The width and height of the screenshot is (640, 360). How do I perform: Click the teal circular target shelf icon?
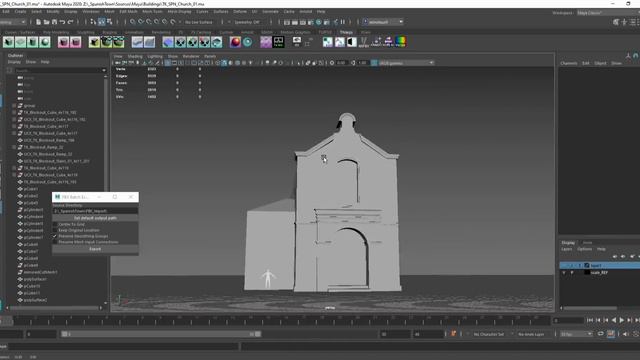(247, 42)
